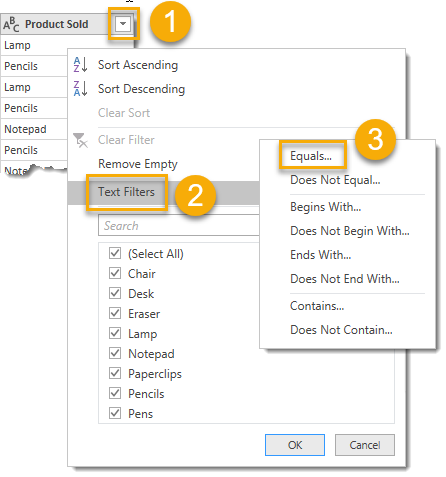The width and height of the screenshot is (446, 477).
Task: Click the Cancel button
Action: (x=365, y=445)
